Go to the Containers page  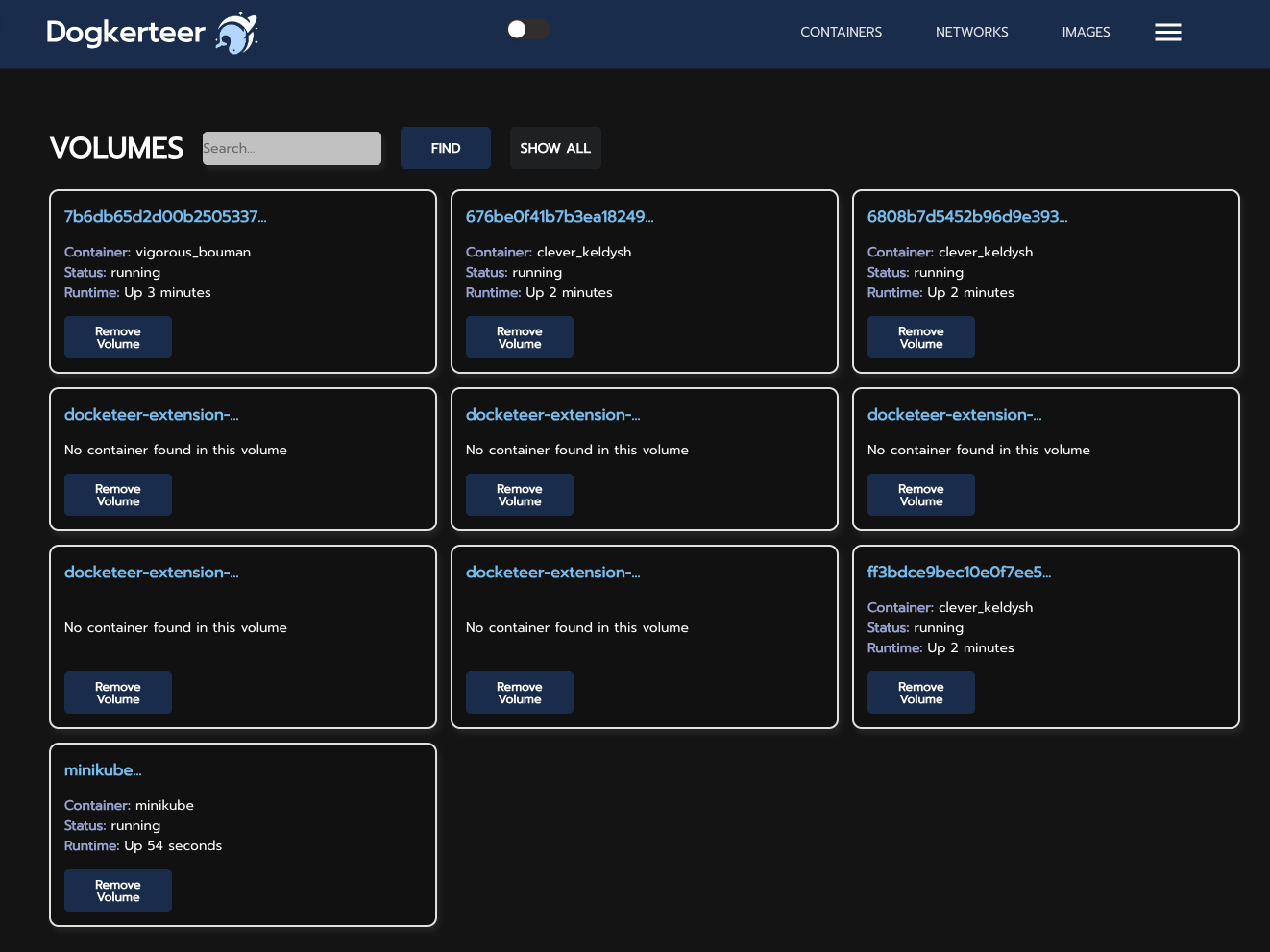(x=841, y=32)
